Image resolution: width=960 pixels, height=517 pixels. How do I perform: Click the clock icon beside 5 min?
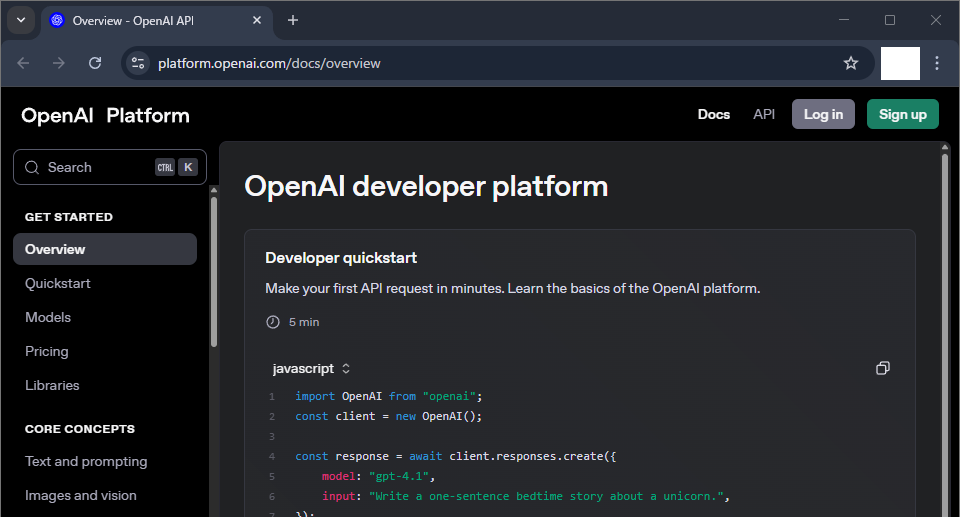tap(273, 322)
